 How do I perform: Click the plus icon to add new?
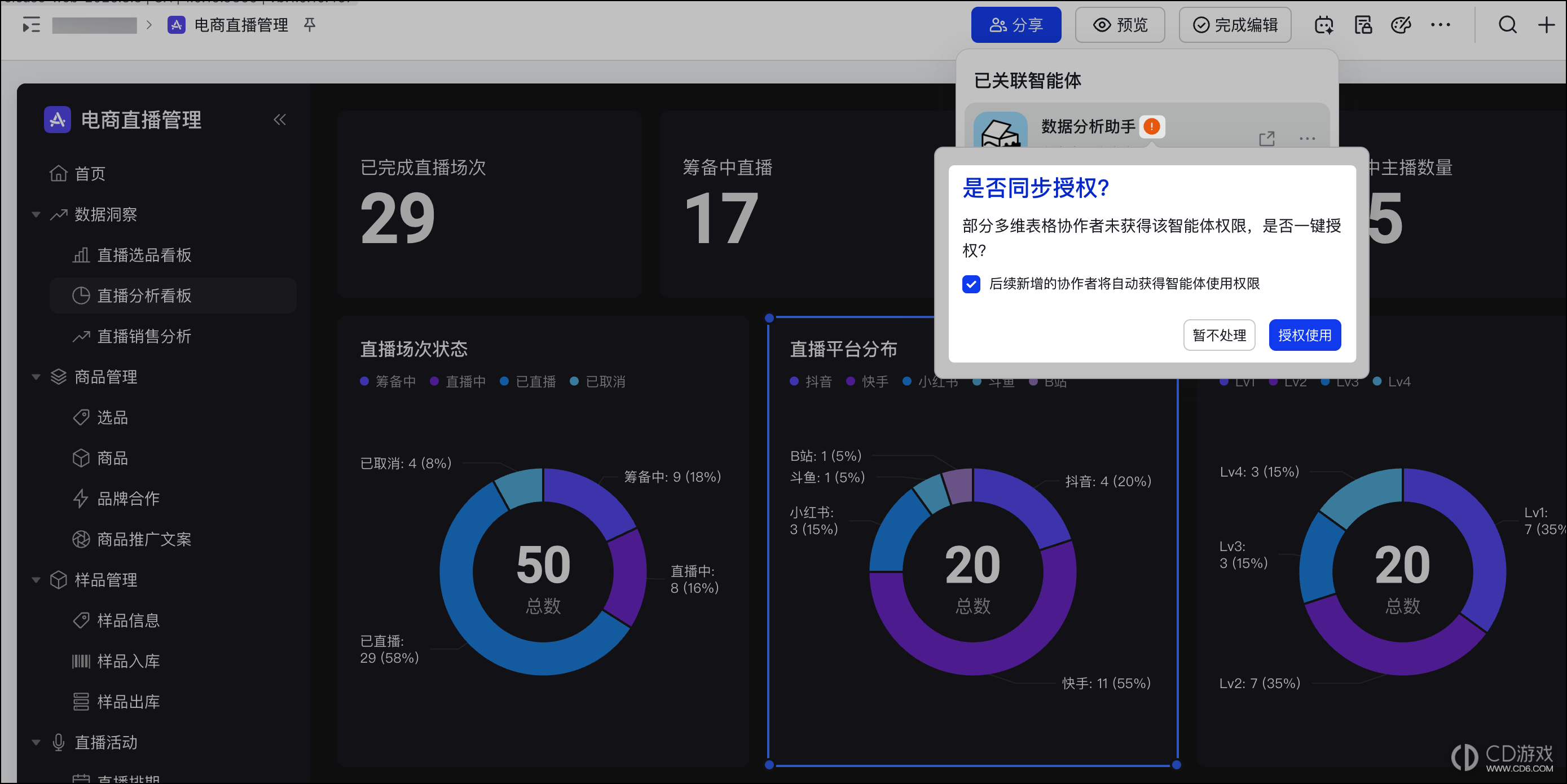pyautogui.click(x=1546, y=25)
